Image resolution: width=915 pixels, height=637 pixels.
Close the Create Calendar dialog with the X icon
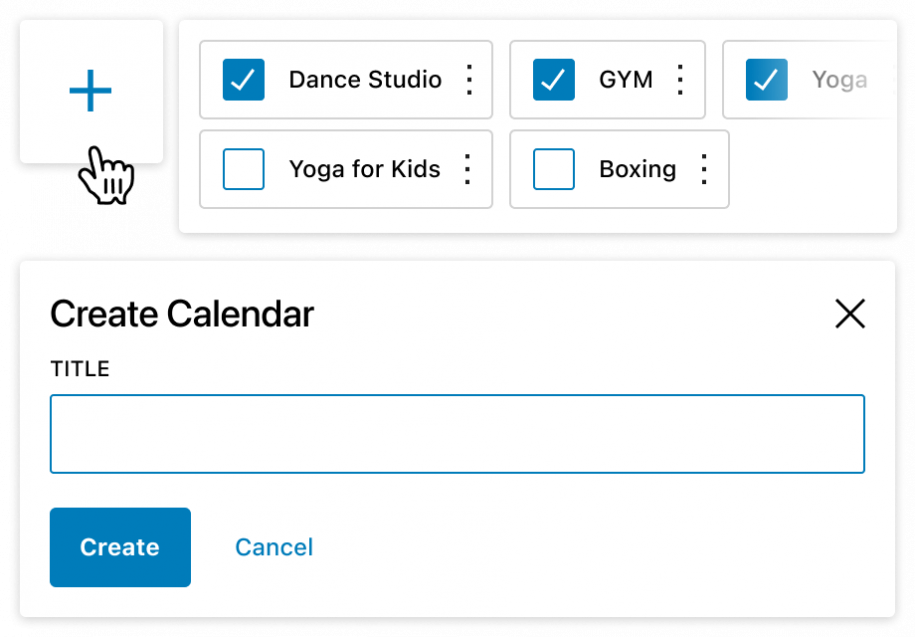tap(850, 313)
